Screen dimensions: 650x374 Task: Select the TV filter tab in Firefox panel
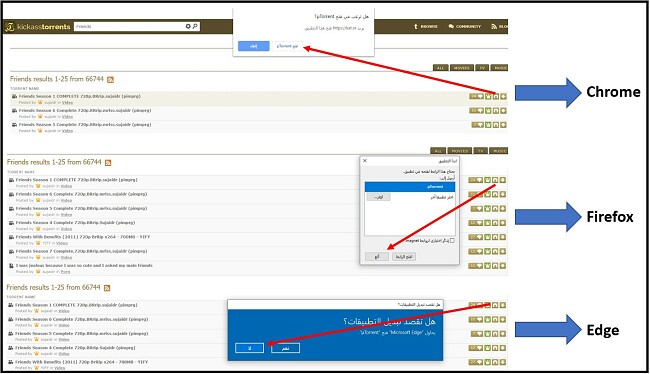pyautogui.click(x=480, y=151)
